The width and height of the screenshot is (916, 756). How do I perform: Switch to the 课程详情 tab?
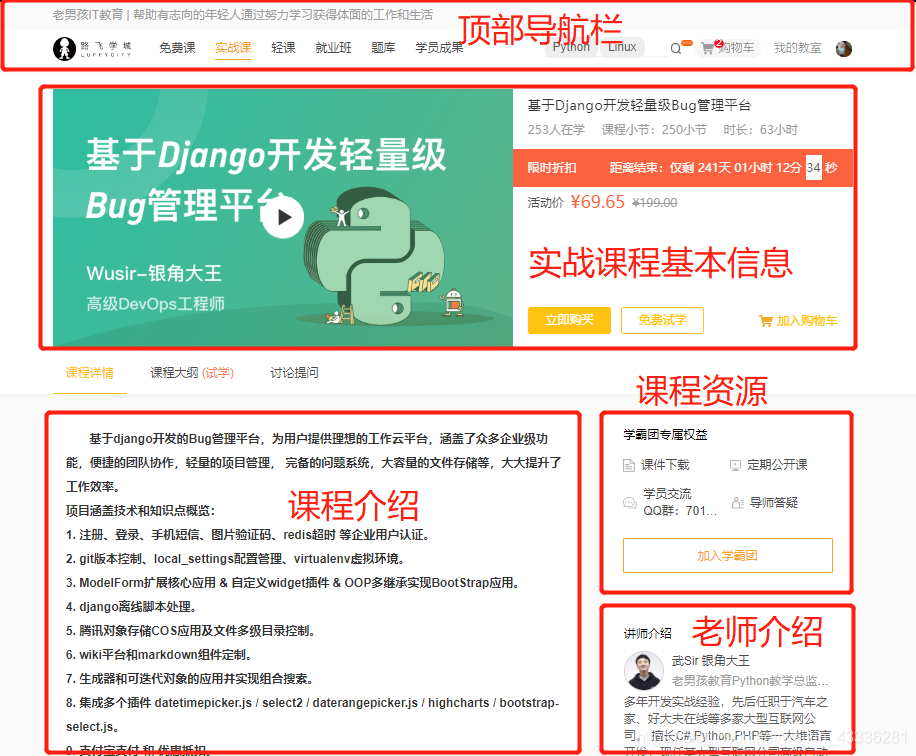[89, 373]
